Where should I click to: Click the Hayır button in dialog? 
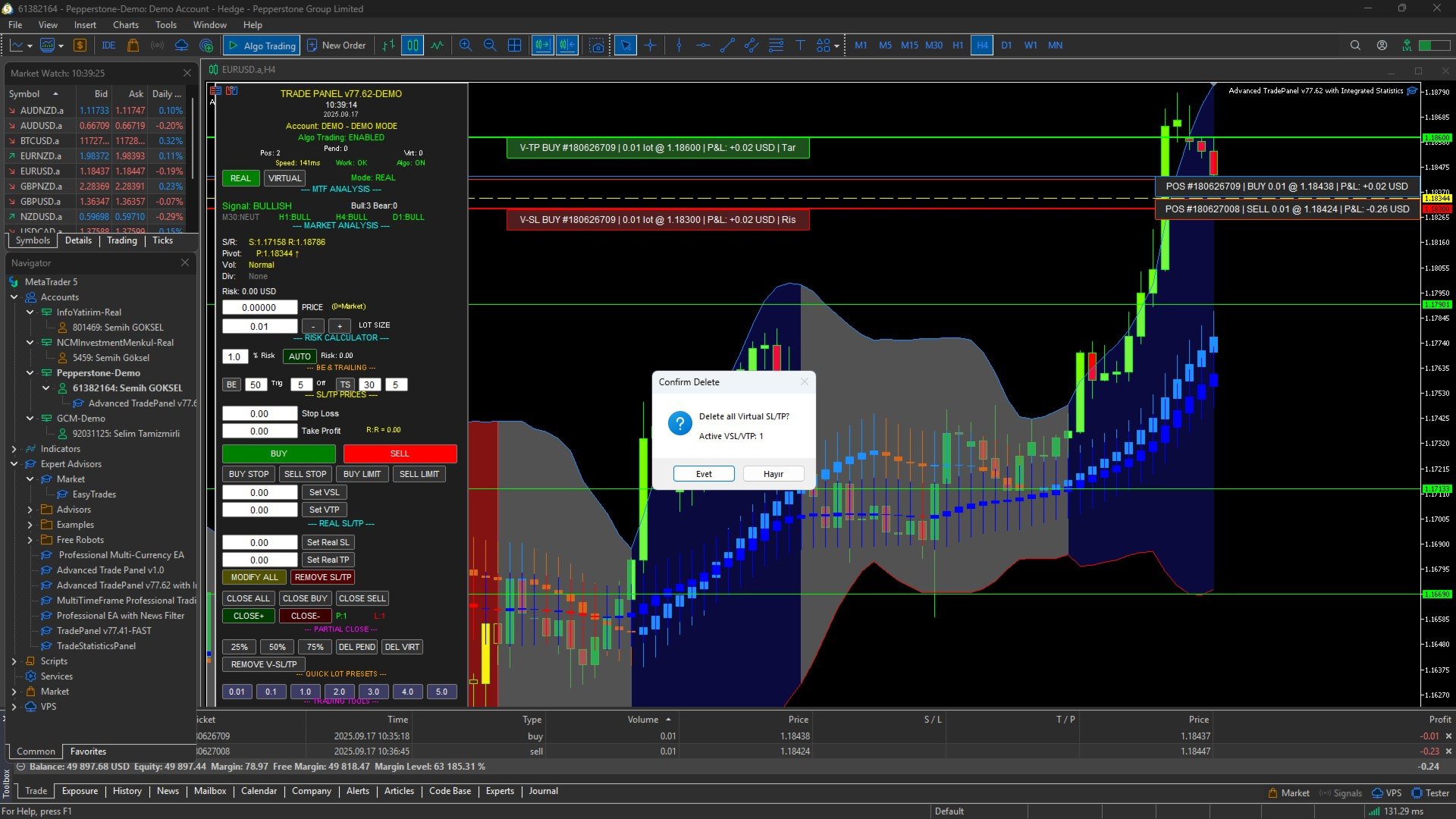[773, 474]
